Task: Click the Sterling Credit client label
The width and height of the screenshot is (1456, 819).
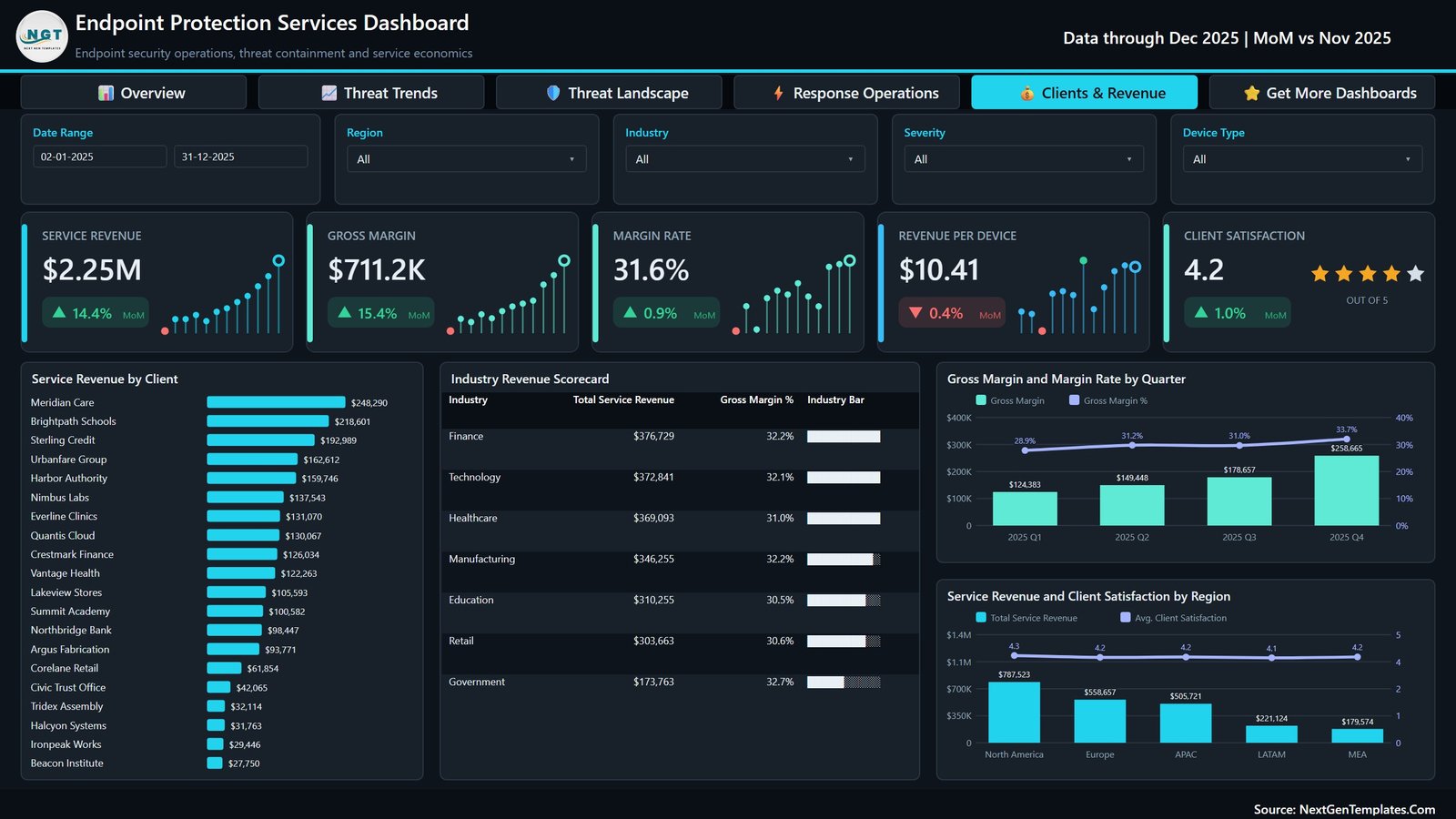Action: click(63, 440)
